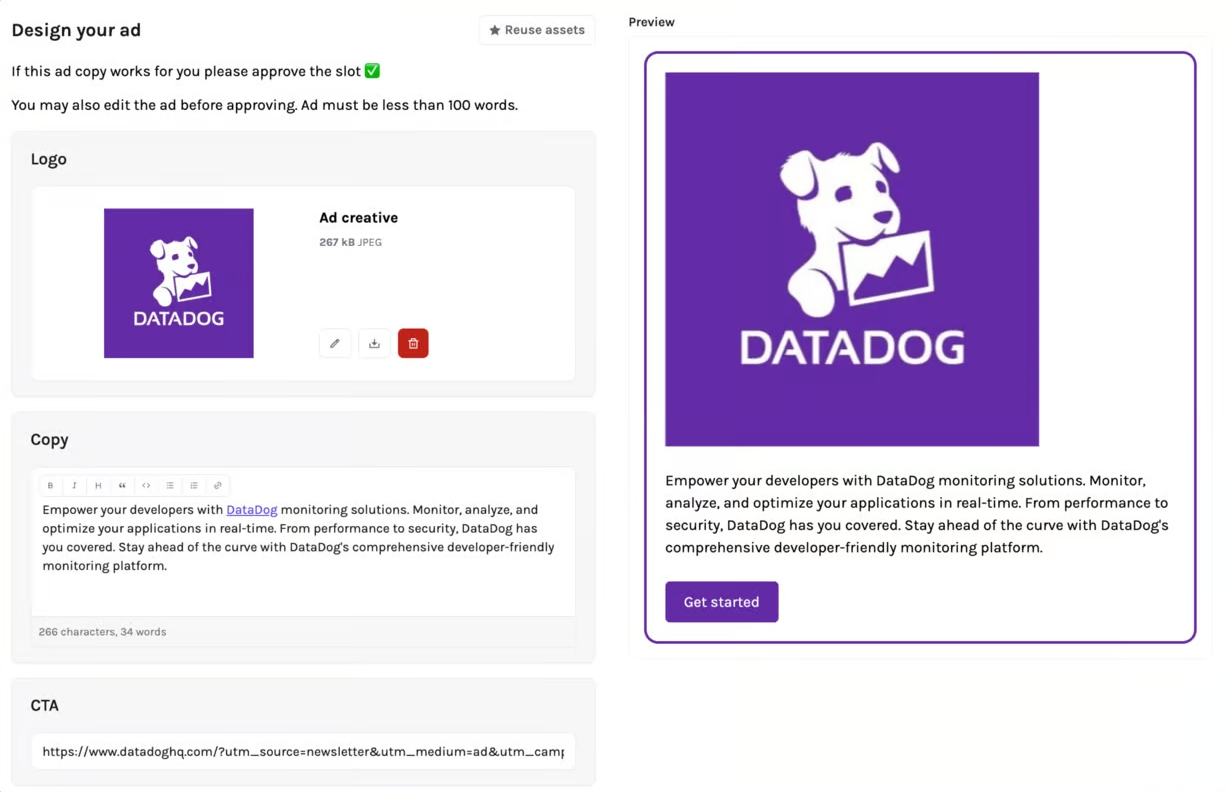Image resolution: width=1227 pixels, height=792 pixels.
Task: Click the preview ad copy paragraph
Action: (x=917, y=514)
